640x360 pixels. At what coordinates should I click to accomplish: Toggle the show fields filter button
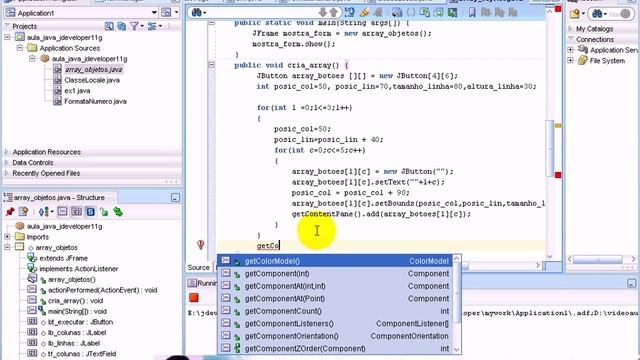coord(76,212)
